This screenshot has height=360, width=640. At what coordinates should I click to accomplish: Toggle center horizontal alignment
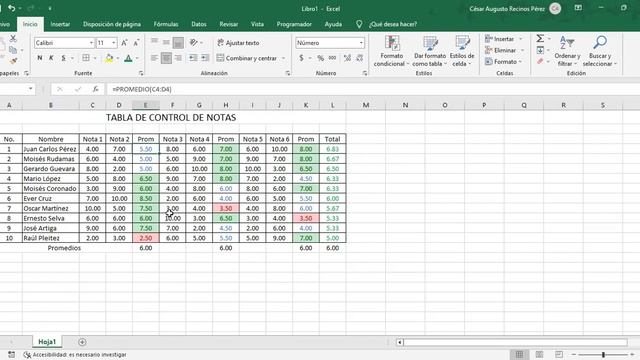pos(166,58)
